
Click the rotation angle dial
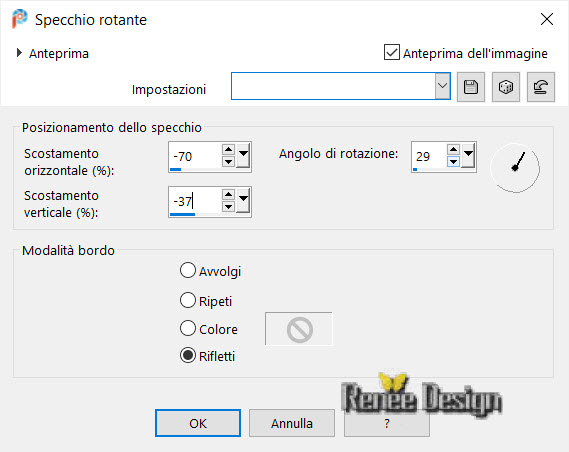(x=515, y=168)
